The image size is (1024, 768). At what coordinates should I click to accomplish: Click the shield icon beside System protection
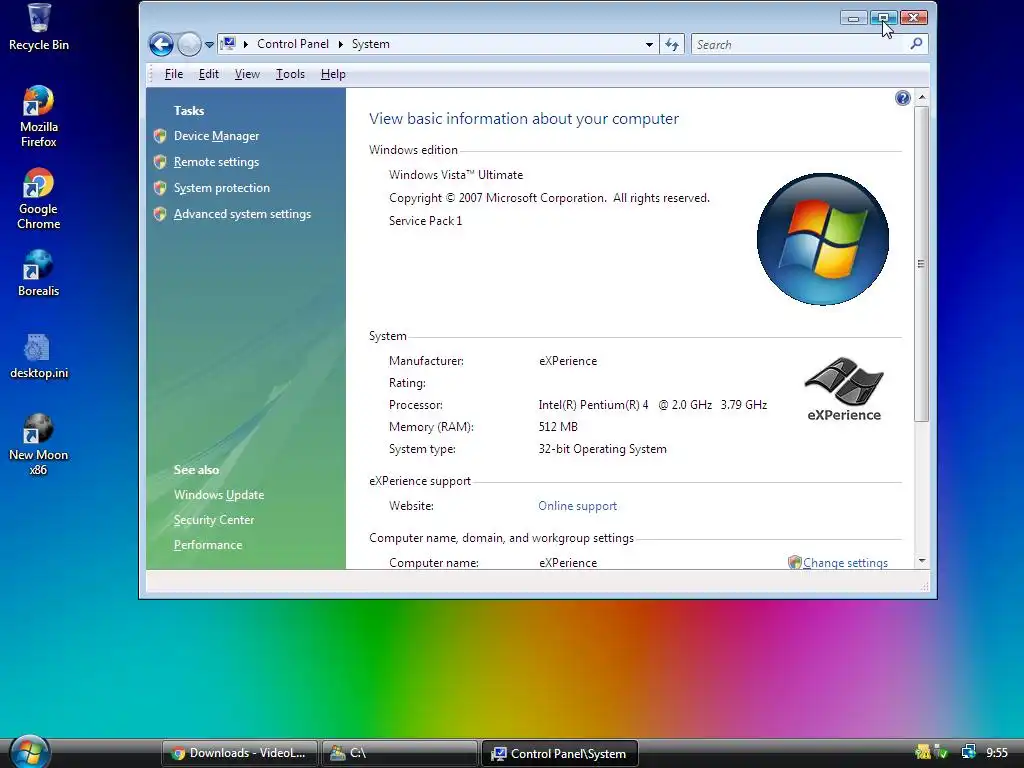pyautogui.click(x=160, y=188)
